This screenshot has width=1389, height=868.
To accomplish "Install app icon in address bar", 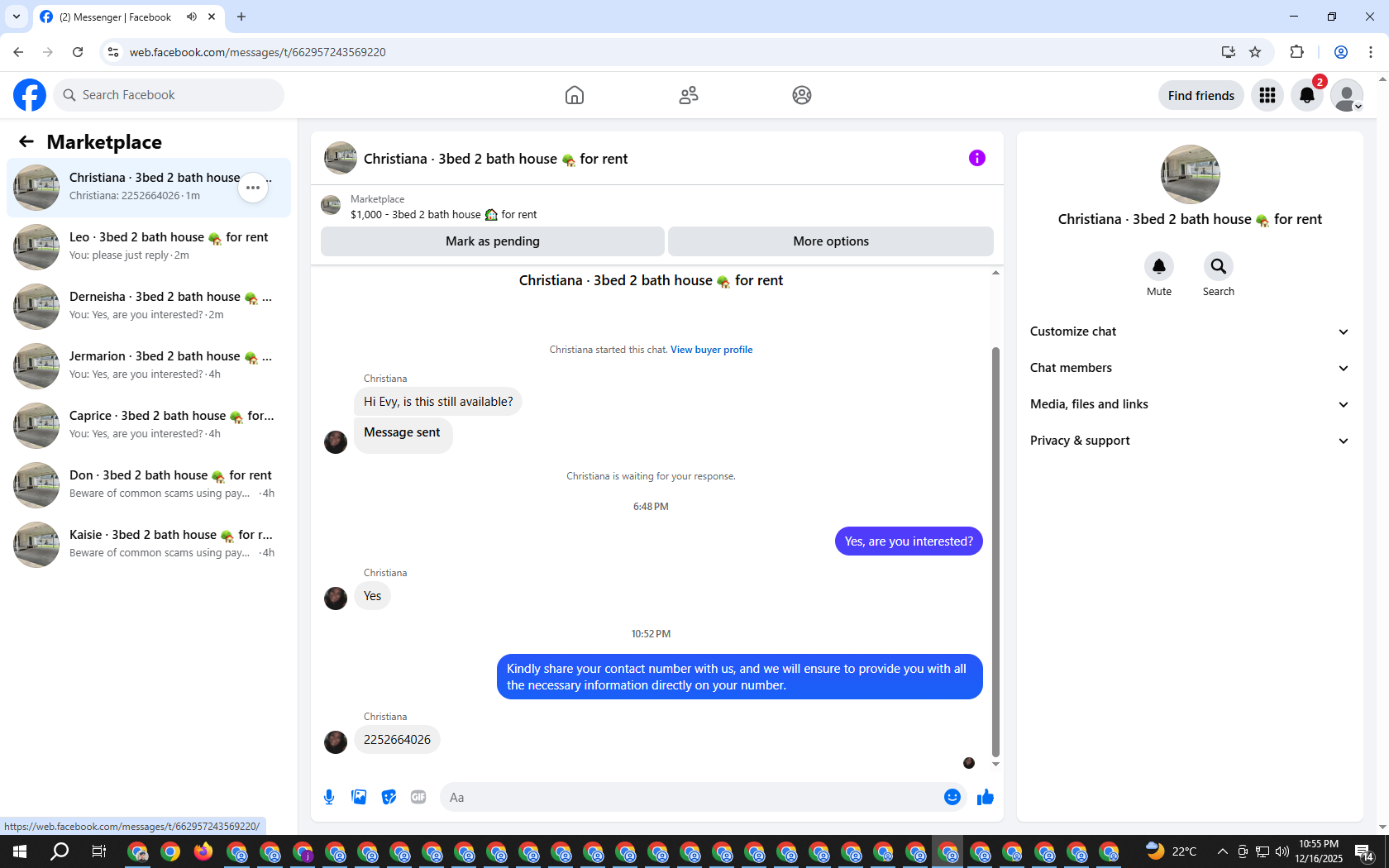I will click(1229, 52).
